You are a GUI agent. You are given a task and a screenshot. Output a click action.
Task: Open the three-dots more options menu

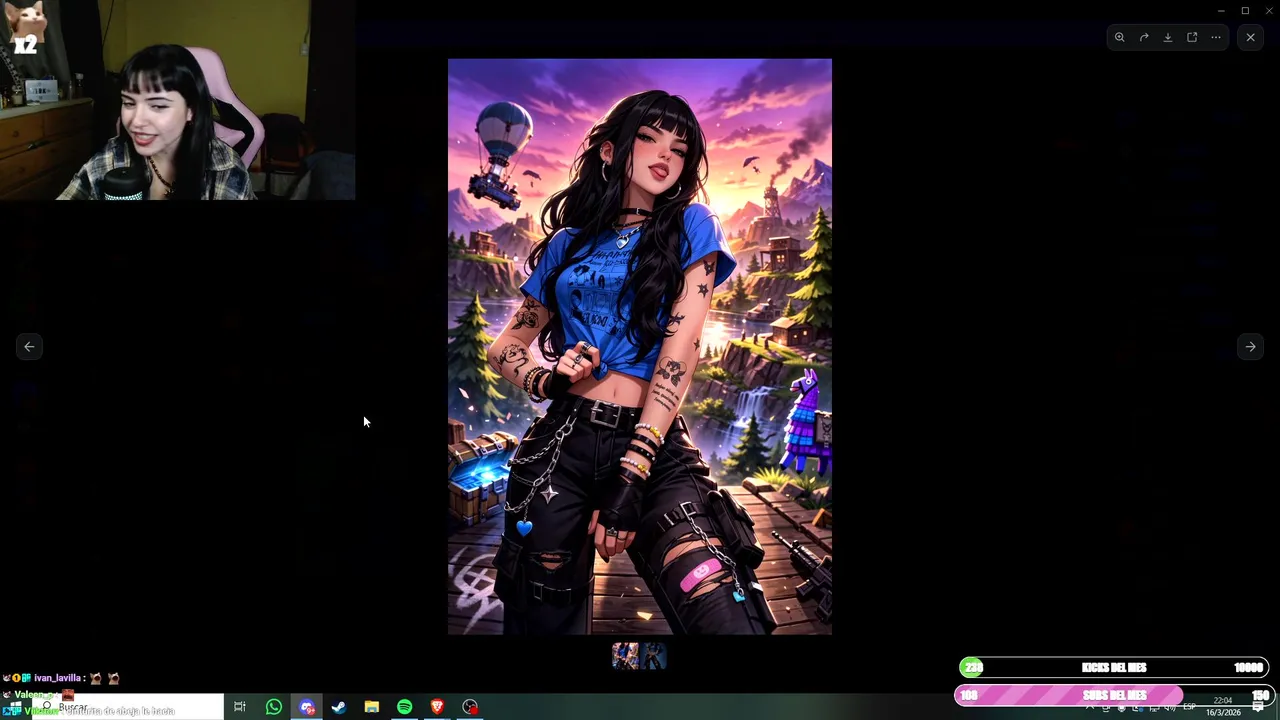pyautogui.click(x=1216, y=37)
